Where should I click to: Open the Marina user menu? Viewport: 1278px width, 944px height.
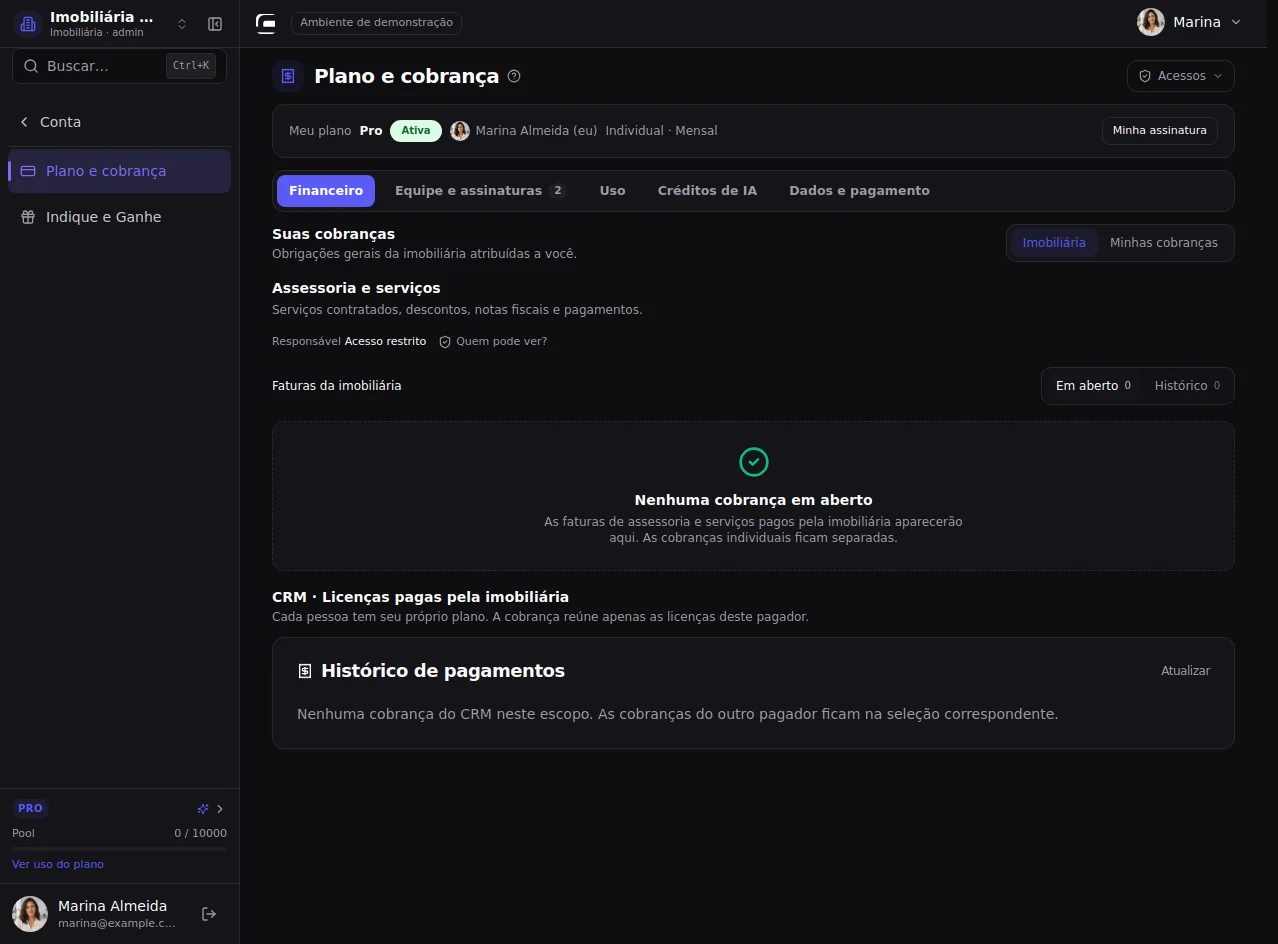point(1189,22)
